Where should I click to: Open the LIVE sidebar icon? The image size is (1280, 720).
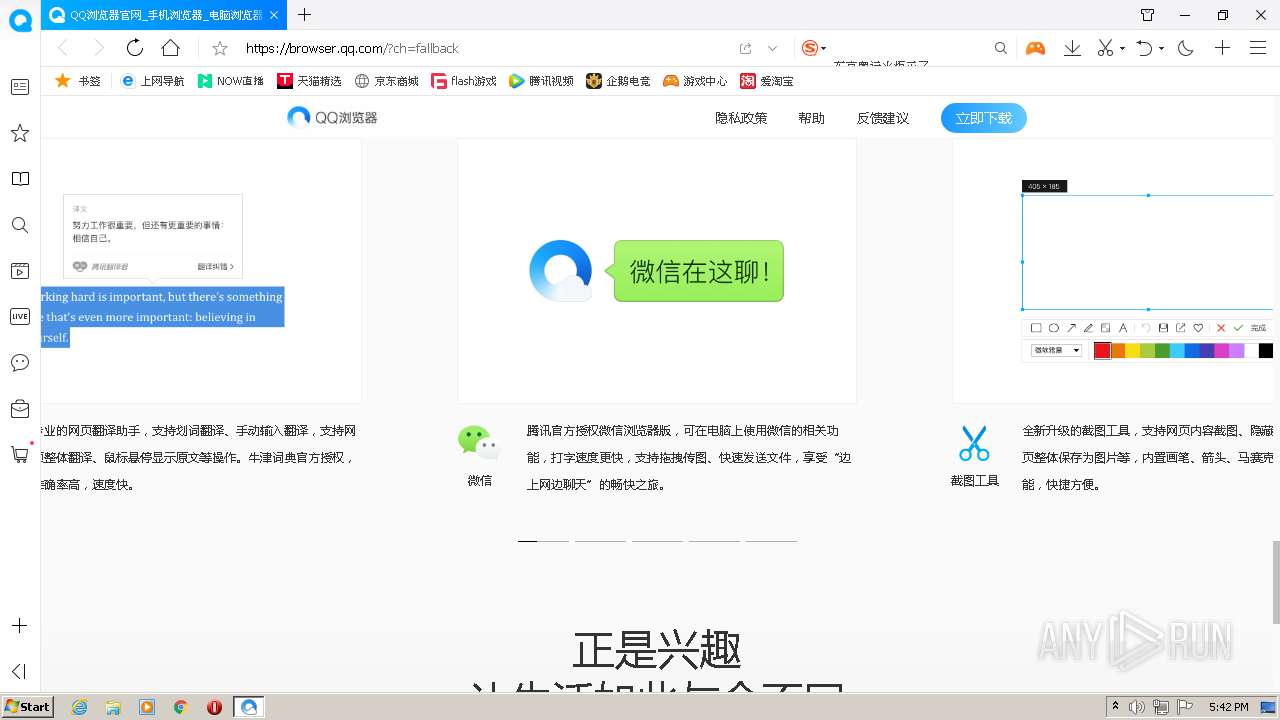pyautogui.click(x=19, y=317)
